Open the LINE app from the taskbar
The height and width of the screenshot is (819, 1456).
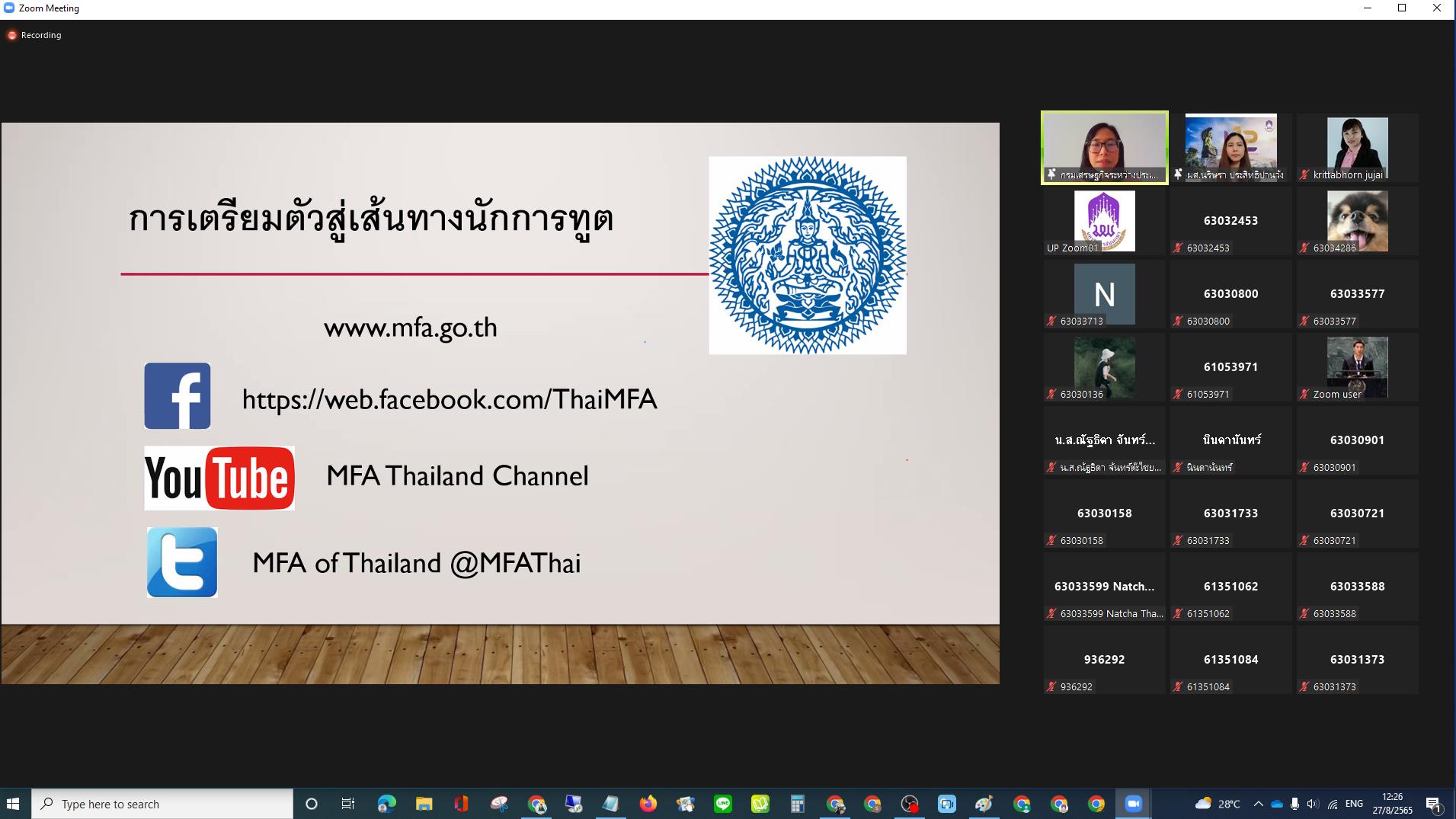pyautogui.click(x=722, y=804)
